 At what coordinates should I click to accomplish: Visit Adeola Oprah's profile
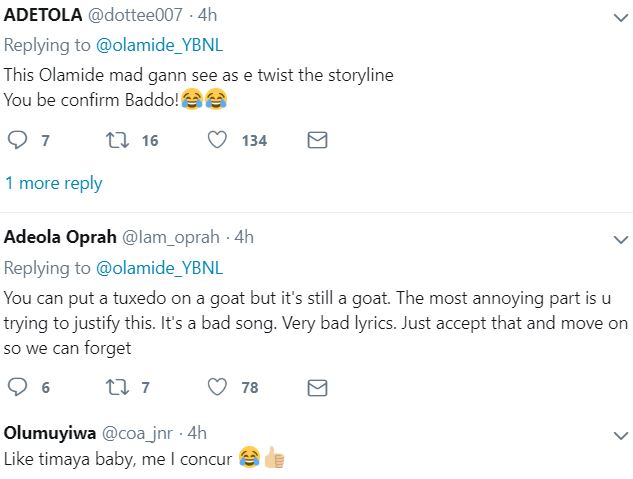60,237
